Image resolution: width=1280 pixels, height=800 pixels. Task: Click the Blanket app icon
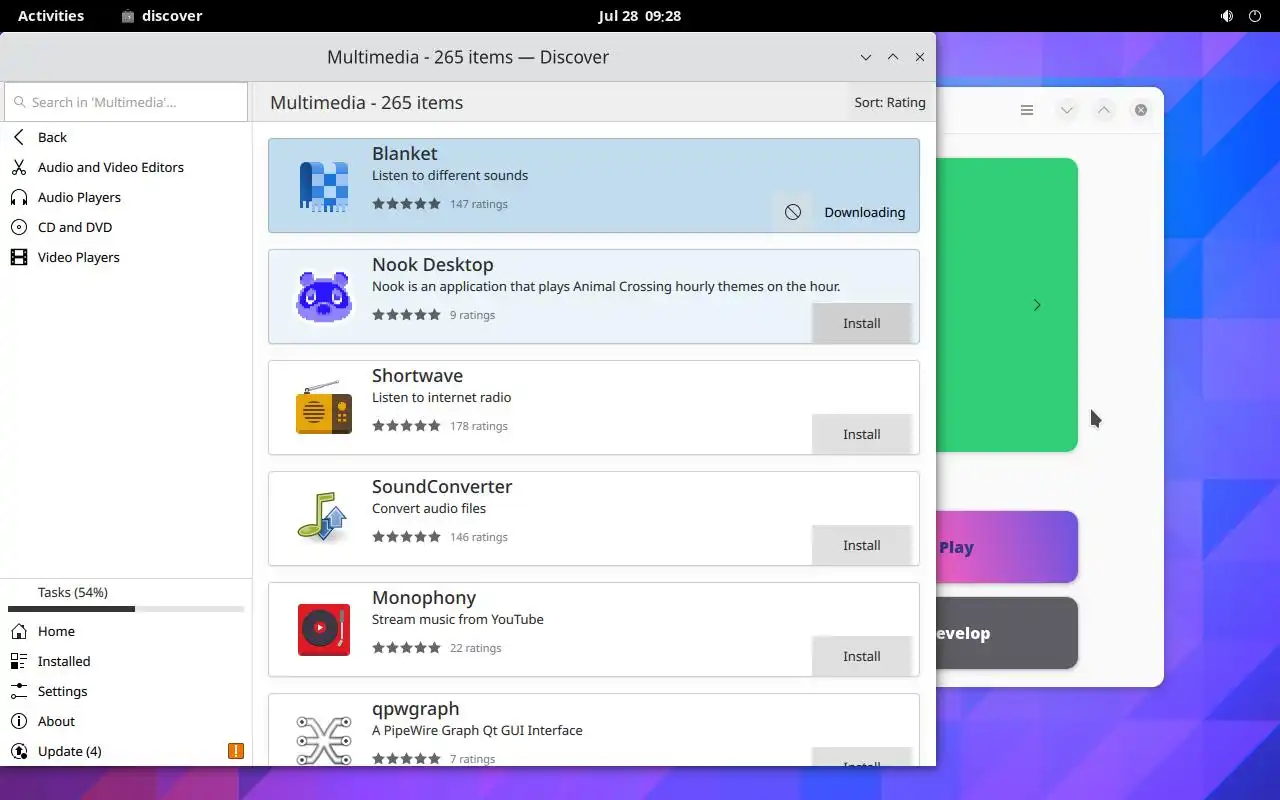[x=324, y=186]
